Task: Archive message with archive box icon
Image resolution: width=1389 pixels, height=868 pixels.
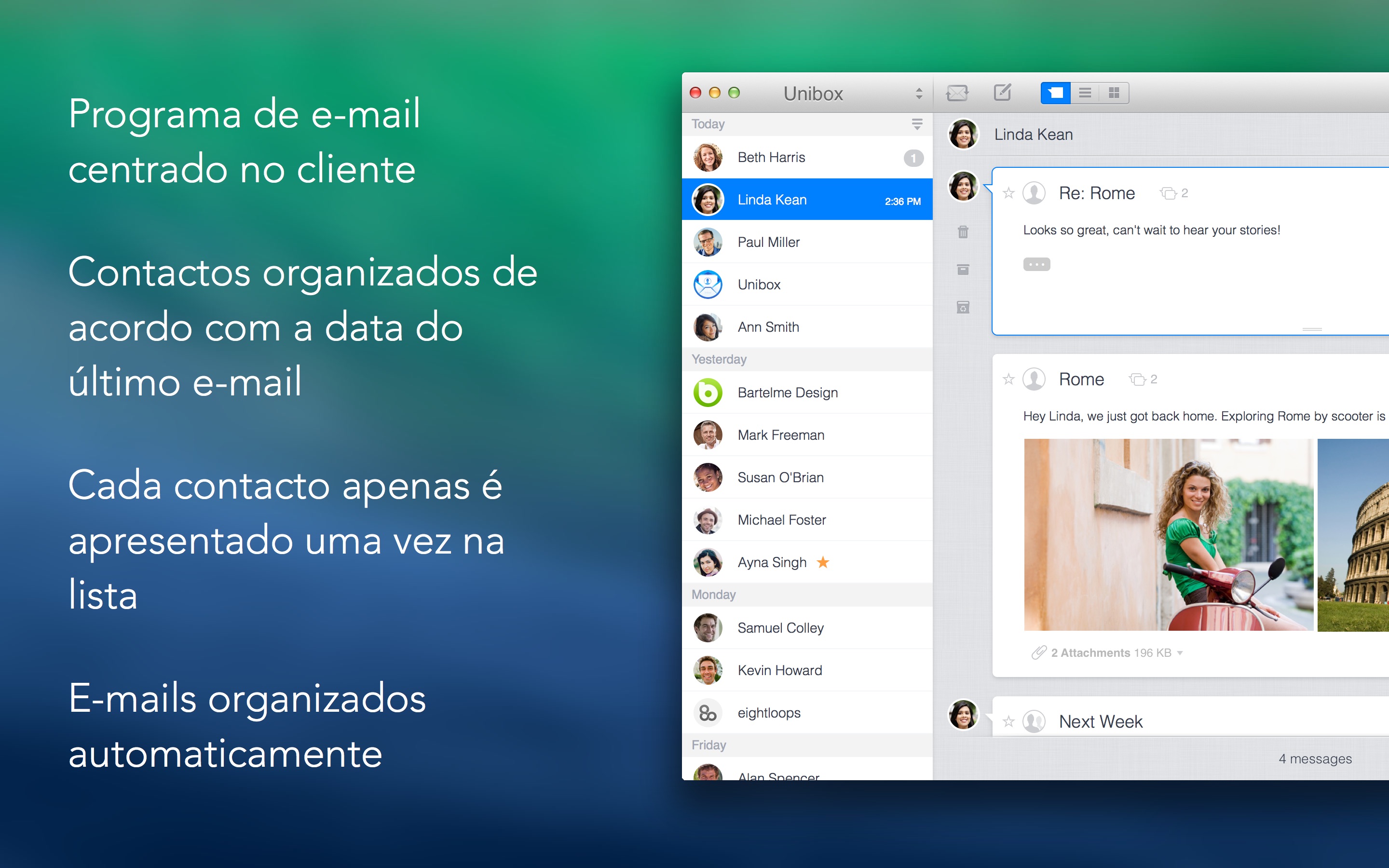Action: (963, 269)
